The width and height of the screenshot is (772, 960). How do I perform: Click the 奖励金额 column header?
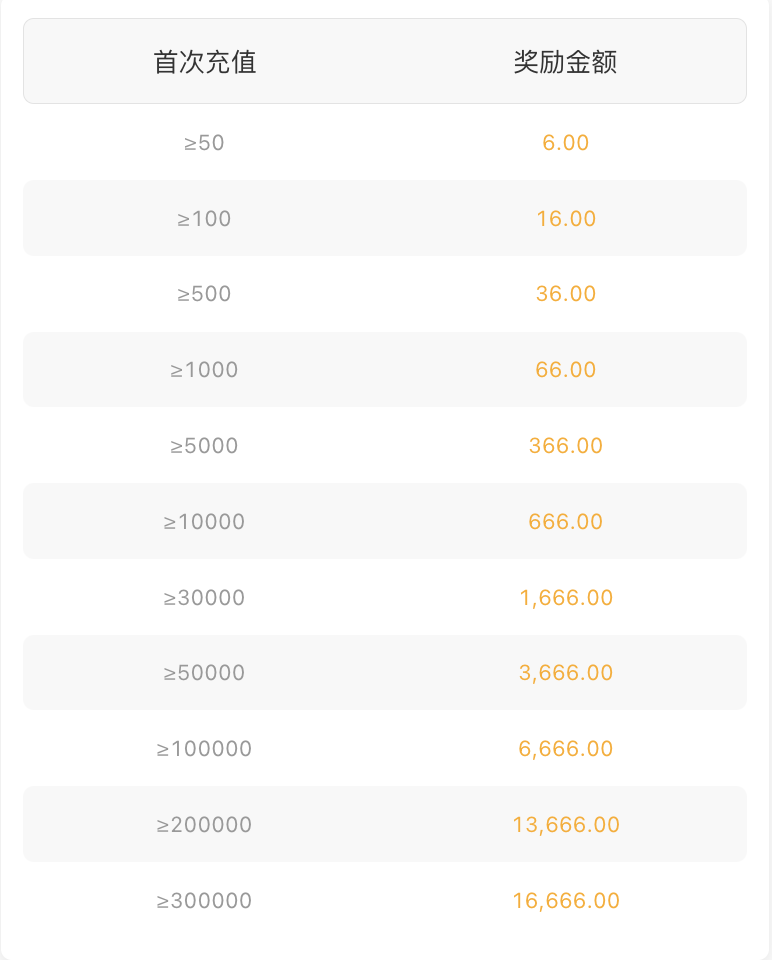(565, 62)
